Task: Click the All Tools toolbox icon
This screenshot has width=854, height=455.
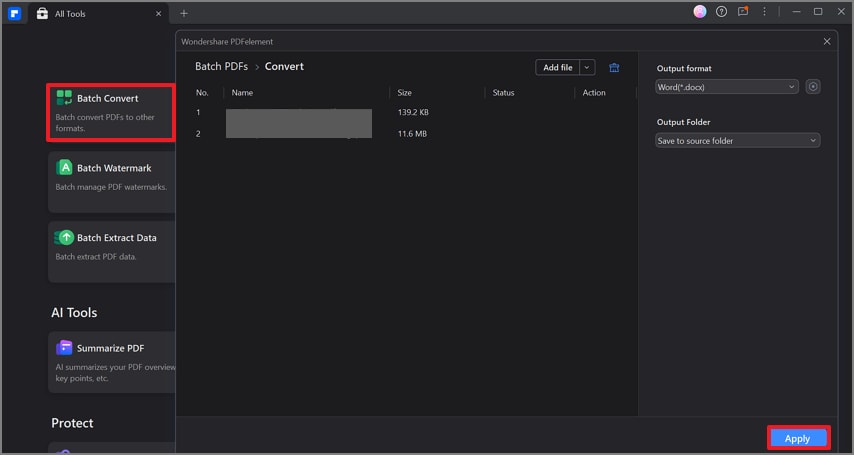Action: [42, 14]
